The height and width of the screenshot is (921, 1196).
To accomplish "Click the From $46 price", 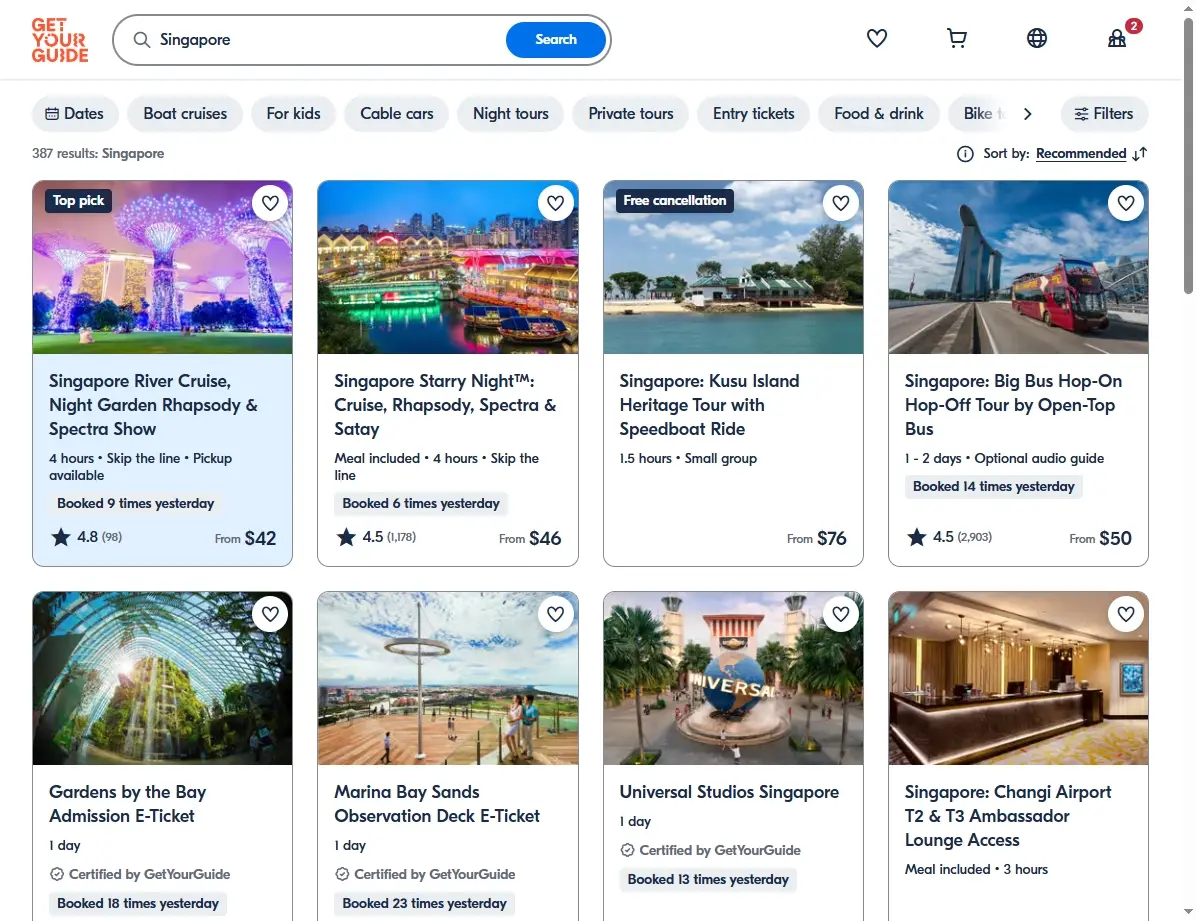I will tap(530, 538).
